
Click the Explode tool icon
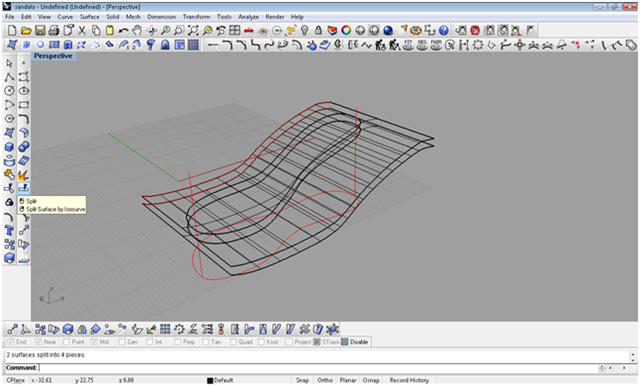[24, 175]
